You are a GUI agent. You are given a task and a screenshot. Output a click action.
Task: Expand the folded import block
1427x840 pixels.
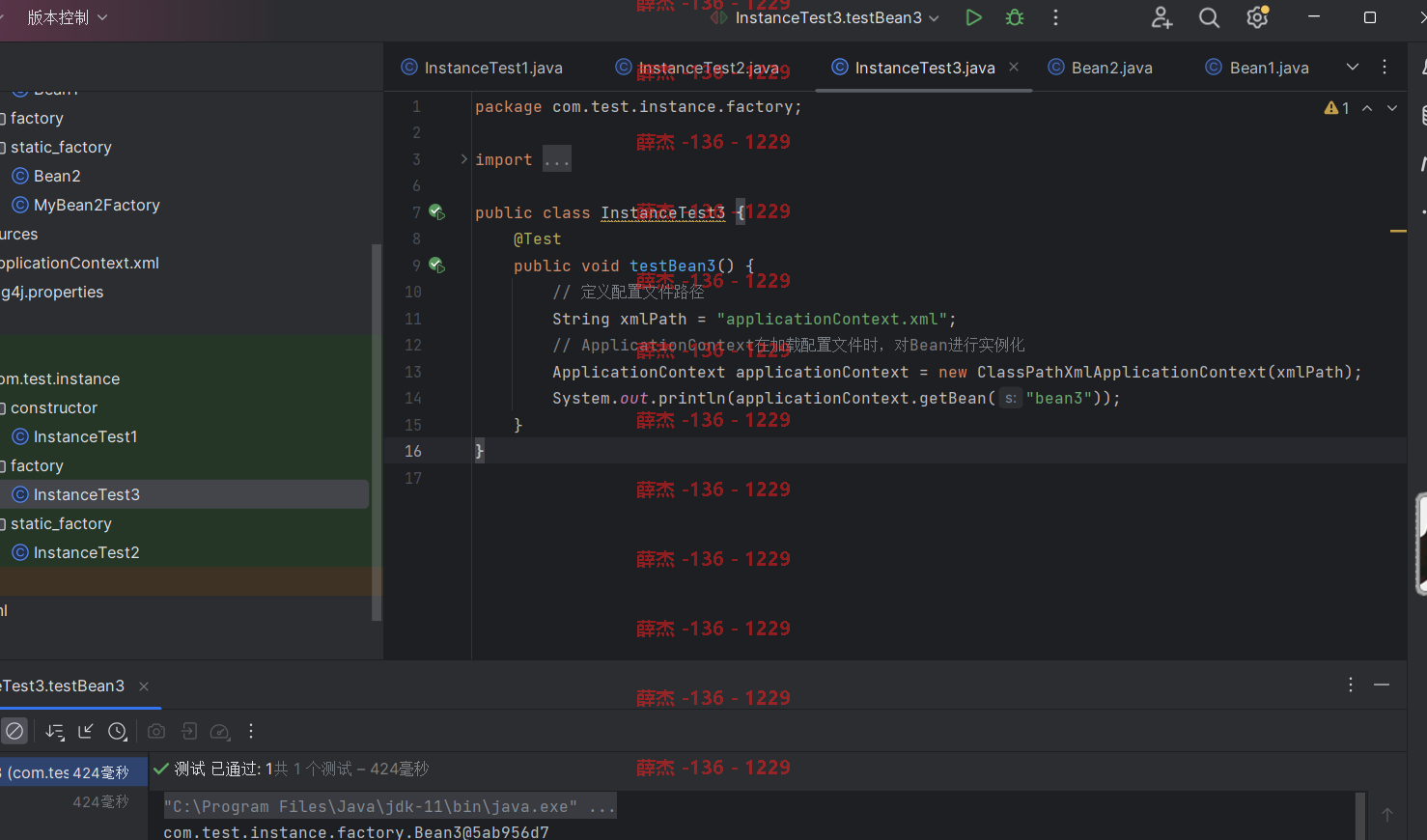tap(463, 159)
